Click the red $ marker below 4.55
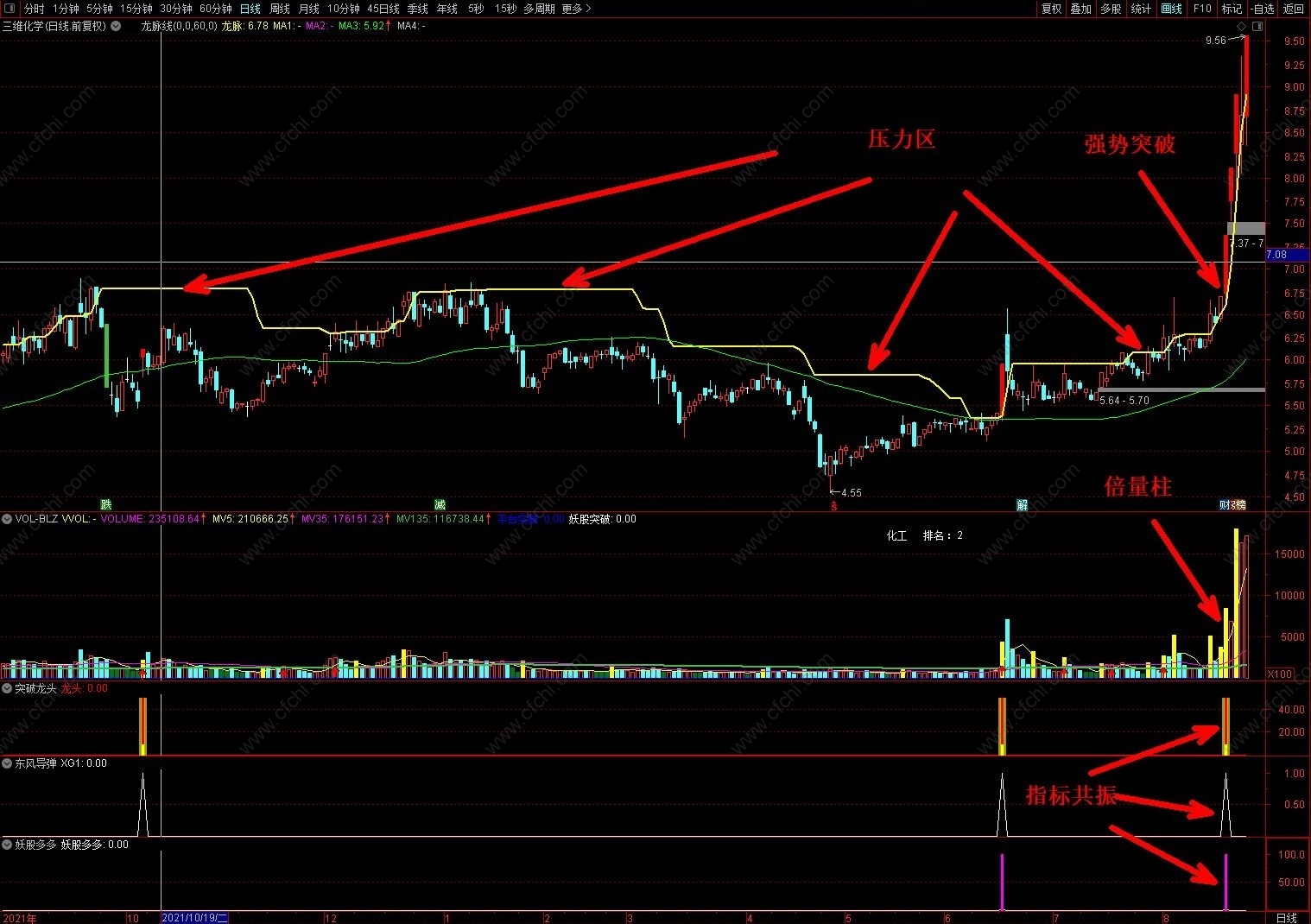 click(x=833, y=506)
